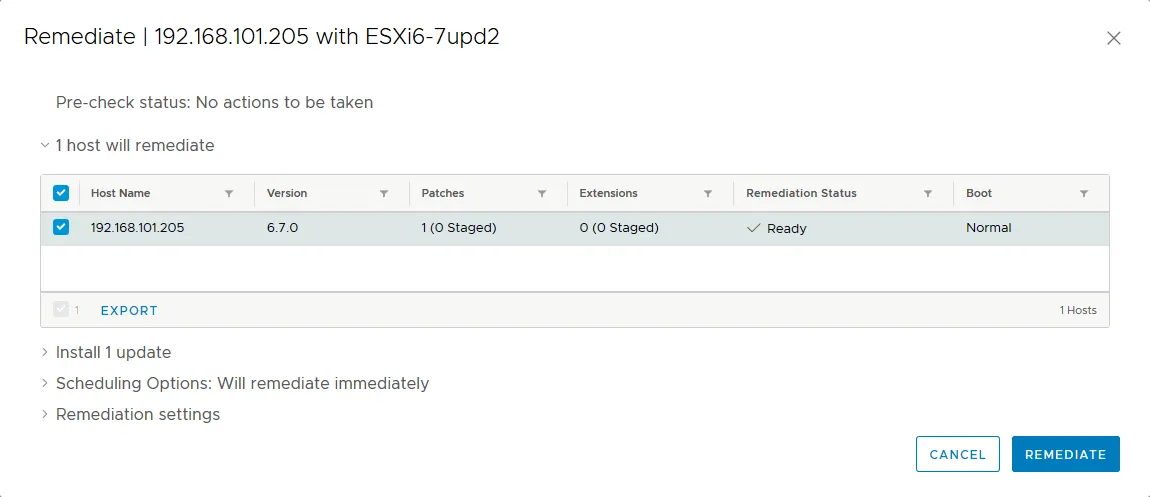Open the Version column filter
This screenshot has height=497, width=1150.
click(x=384, y=193)
